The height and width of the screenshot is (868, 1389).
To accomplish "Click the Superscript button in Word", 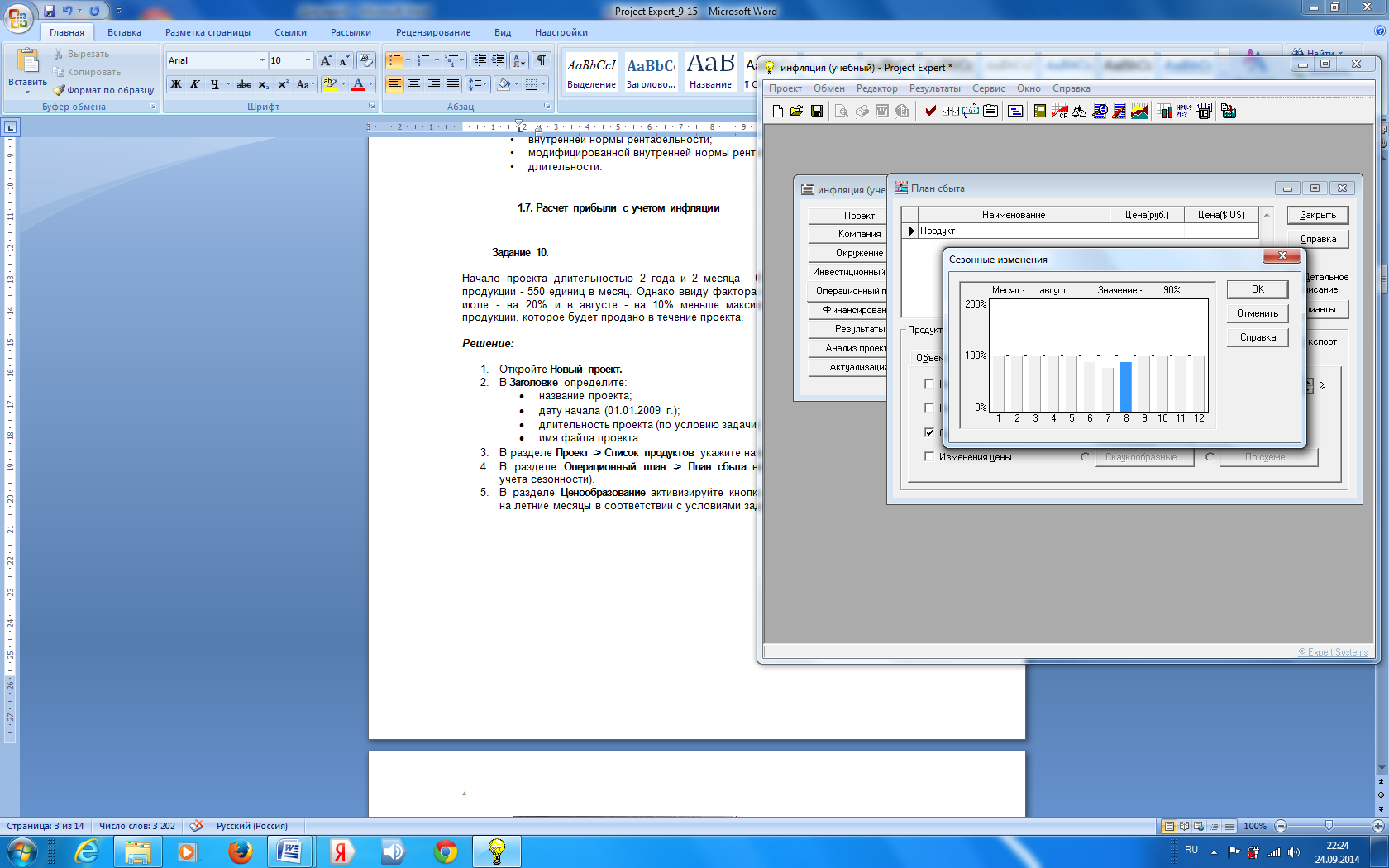I will [x=283, y=84].
